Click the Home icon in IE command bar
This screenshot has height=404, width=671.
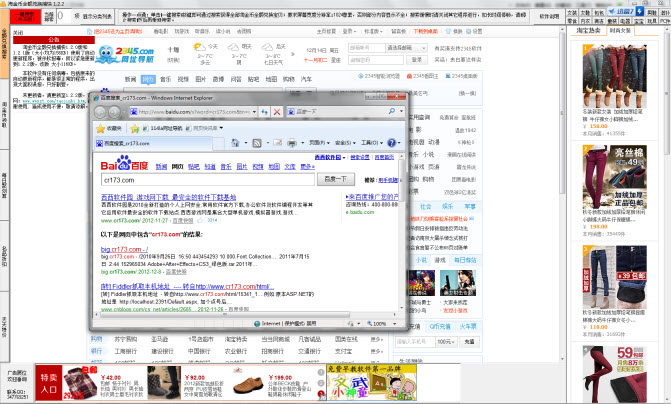tap(235, 143)
